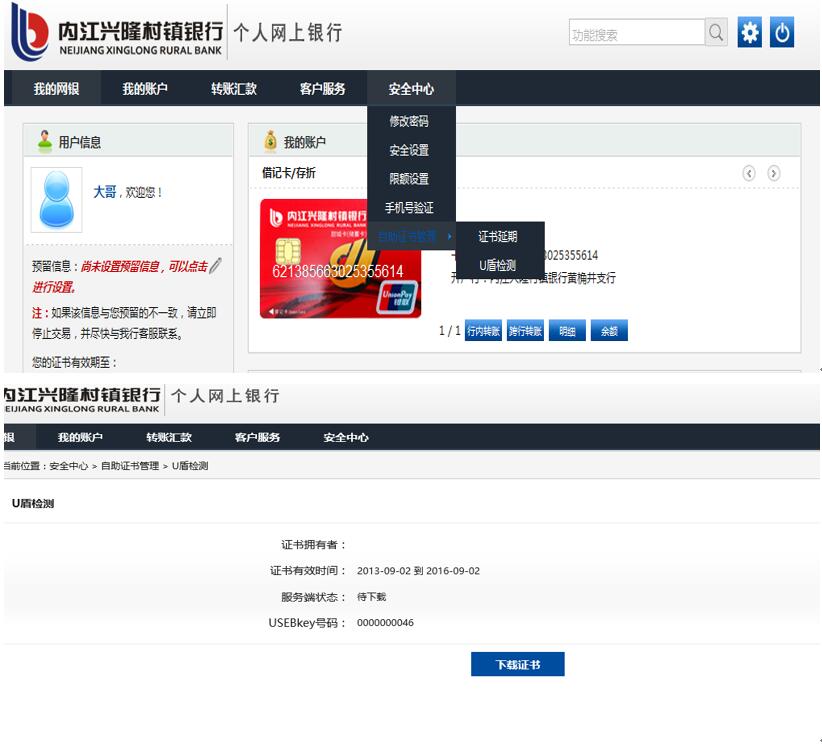Click the money bag icon beside 我的账户
The width and height of the screenshot is (822, 745).
pyautogui.click(x=271, y=141)
